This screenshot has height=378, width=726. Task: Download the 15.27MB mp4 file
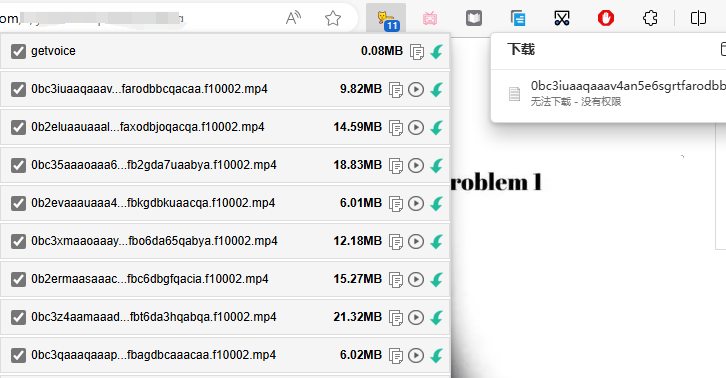(437, 279)
